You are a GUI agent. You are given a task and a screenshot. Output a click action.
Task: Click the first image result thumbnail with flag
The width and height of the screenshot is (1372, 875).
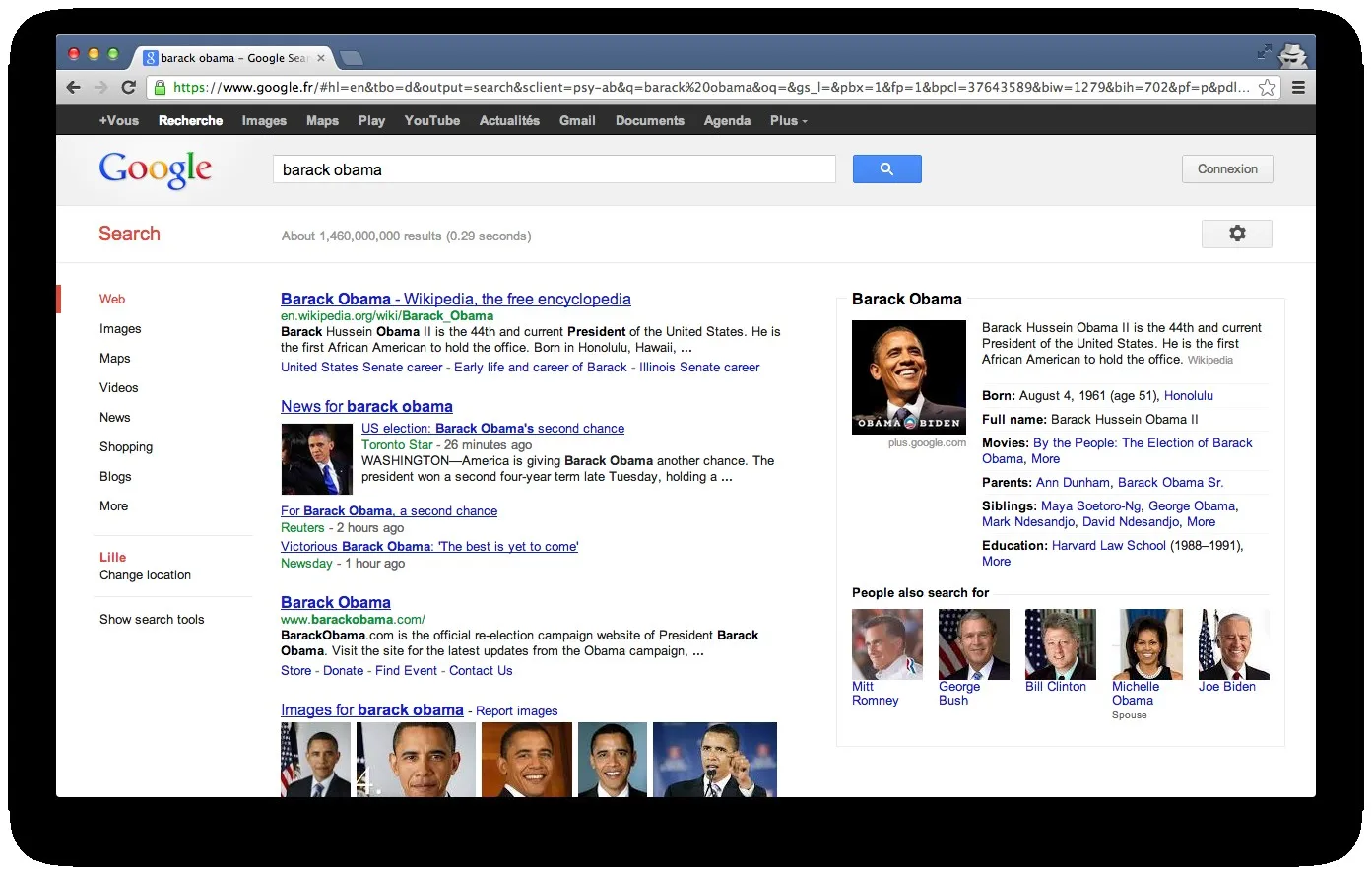pyautogui.click(x=315, y=760)
